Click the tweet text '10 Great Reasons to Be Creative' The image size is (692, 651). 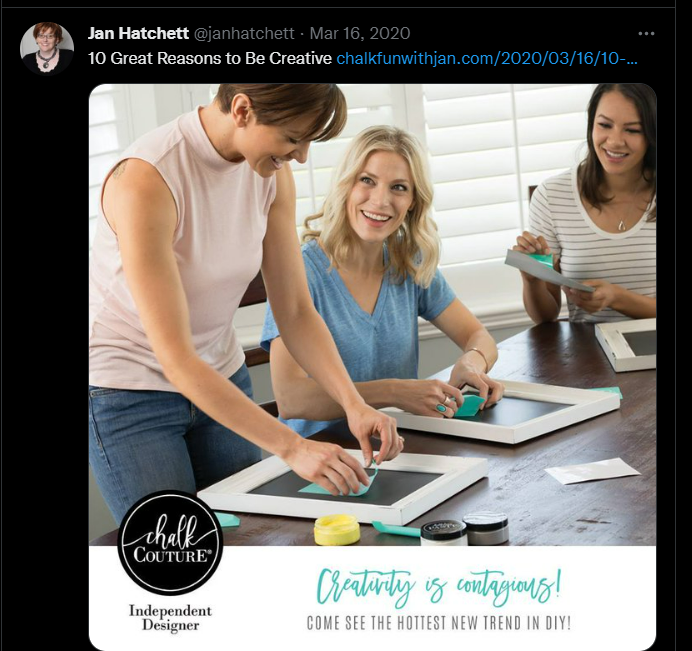pos(210,58)
